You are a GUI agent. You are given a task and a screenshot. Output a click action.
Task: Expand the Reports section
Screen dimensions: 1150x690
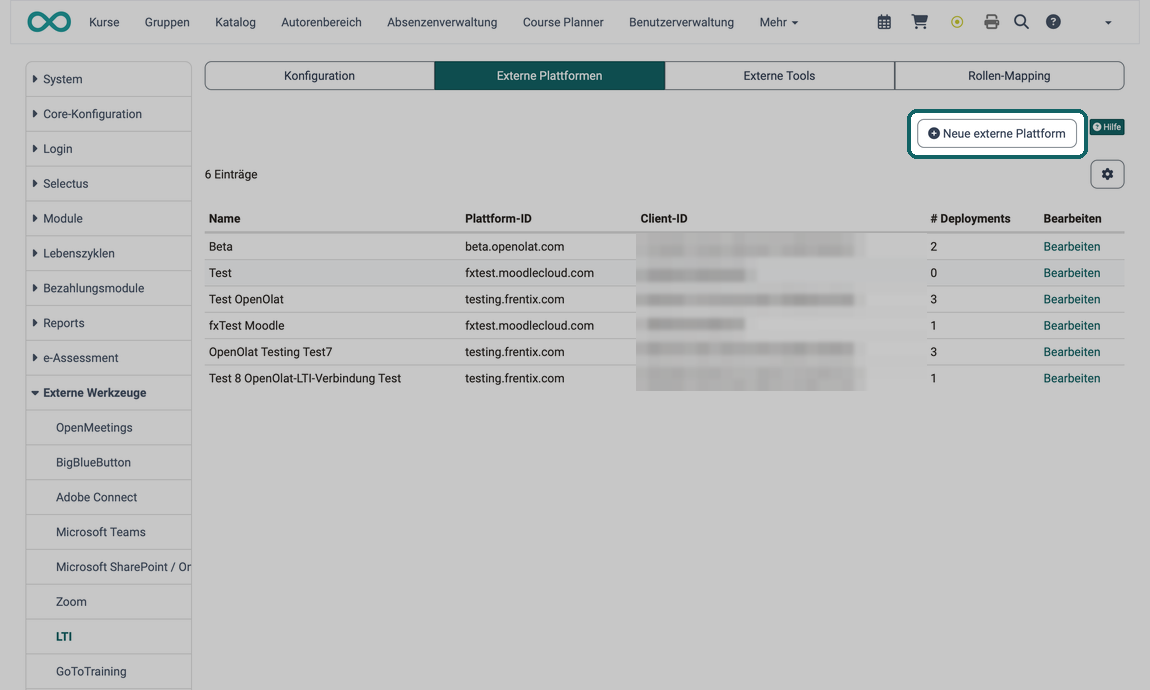[109, 323]
